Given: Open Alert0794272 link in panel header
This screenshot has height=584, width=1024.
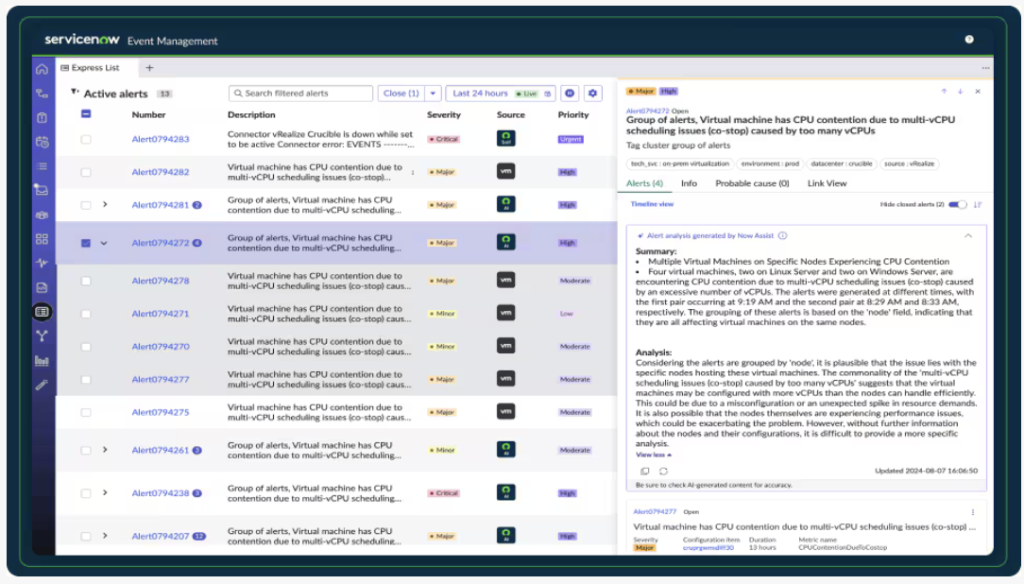Looking at the screenshot, I should 647,111.
